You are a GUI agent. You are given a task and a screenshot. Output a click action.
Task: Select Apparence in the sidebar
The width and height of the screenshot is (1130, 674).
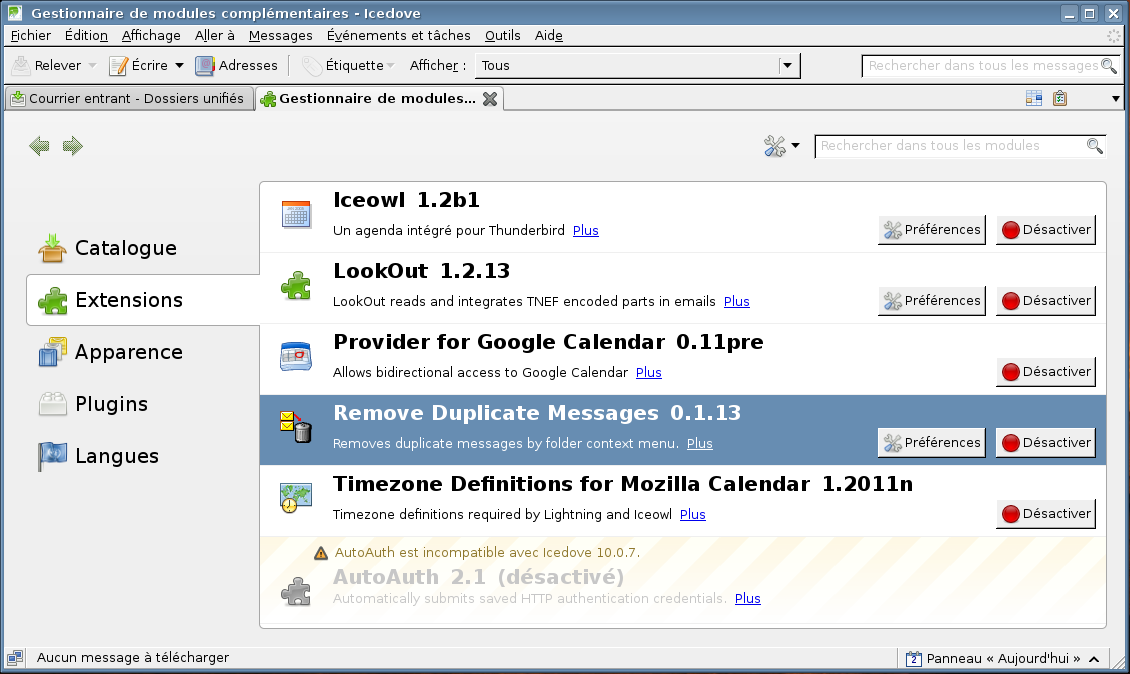click(x=128, y=352)
